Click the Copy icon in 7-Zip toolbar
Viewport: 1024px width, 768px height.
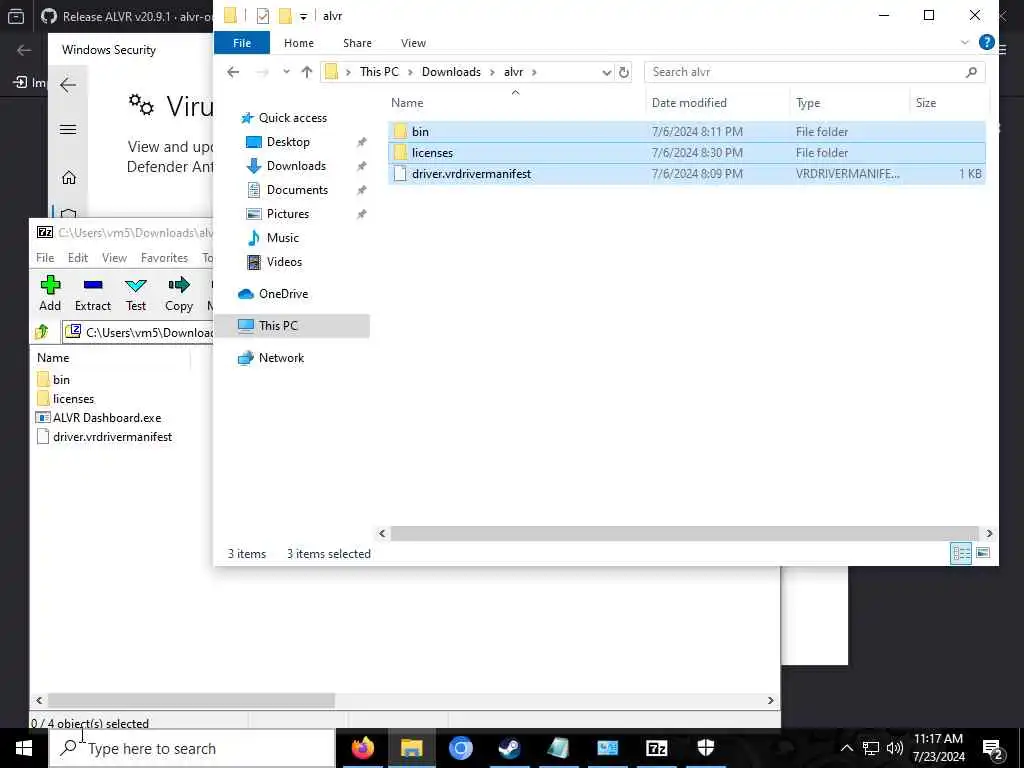pos(179,293)
